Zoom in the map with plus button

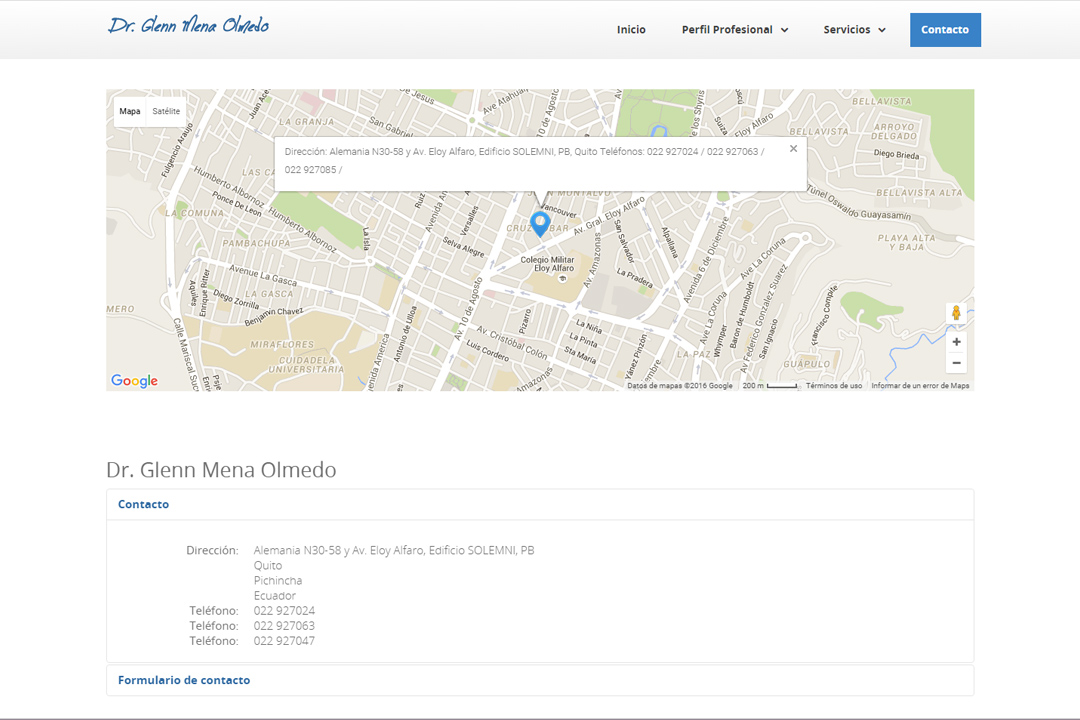[956, 342]
